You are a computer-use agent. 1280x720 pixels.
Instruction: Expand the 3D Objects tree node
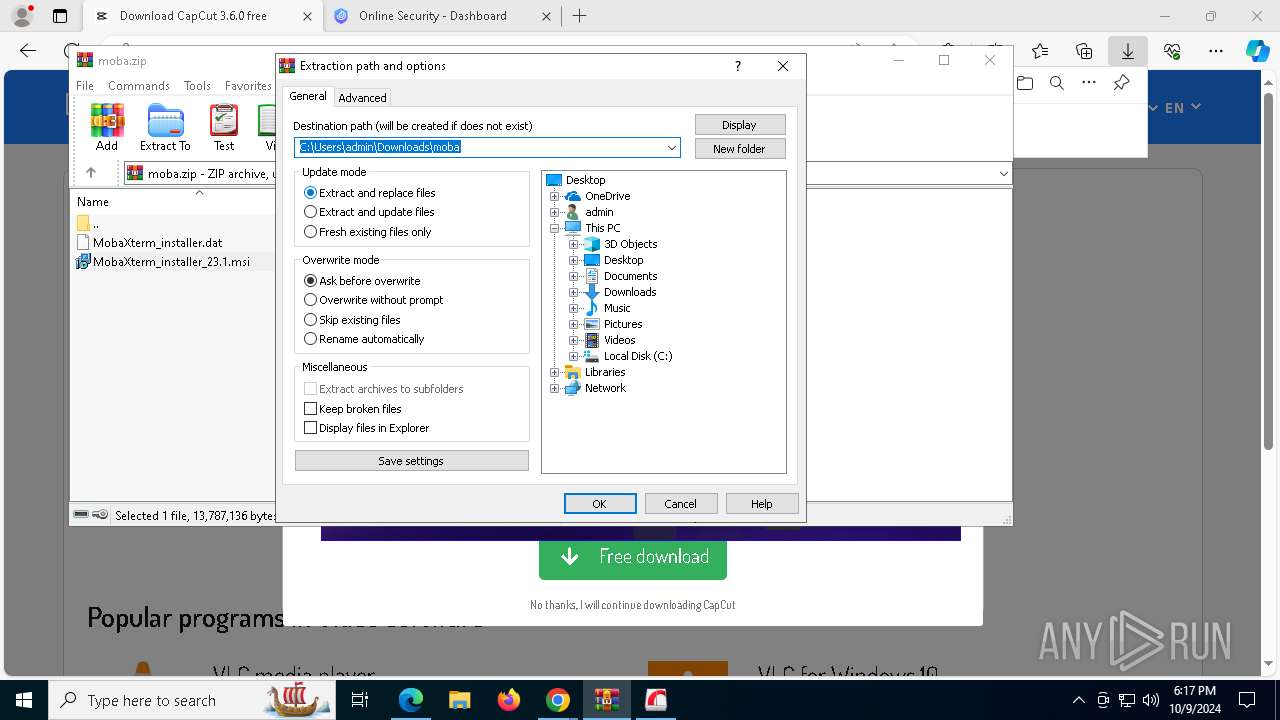[x=573, y=244]
